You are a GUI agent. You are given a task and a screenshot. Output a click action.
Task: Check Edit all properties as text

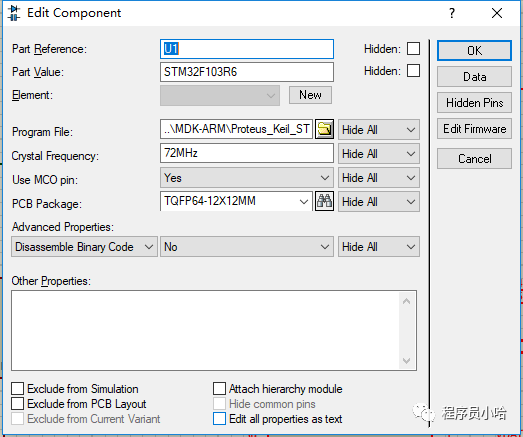[x=219, y=419]
